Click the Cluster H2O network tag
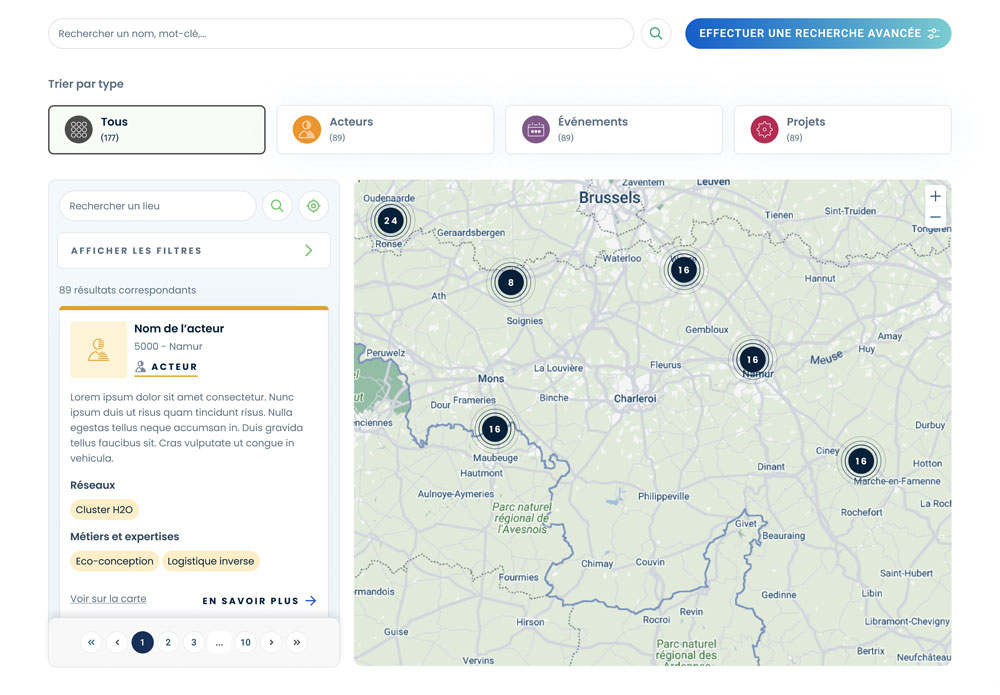The width and height of the screenshot is (1000, 695). coord(104,509)
